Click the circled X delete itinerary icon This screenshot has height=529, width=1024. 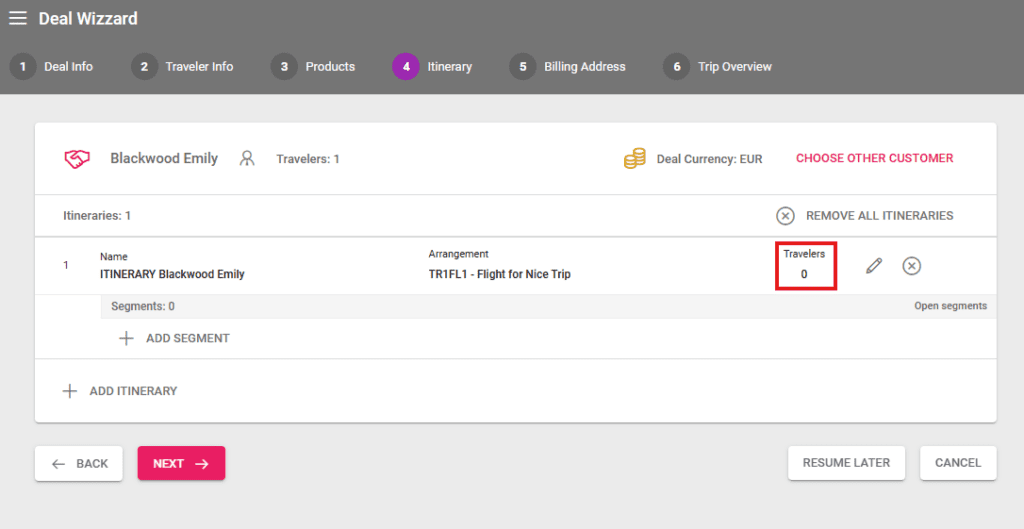tap(912, 266)
